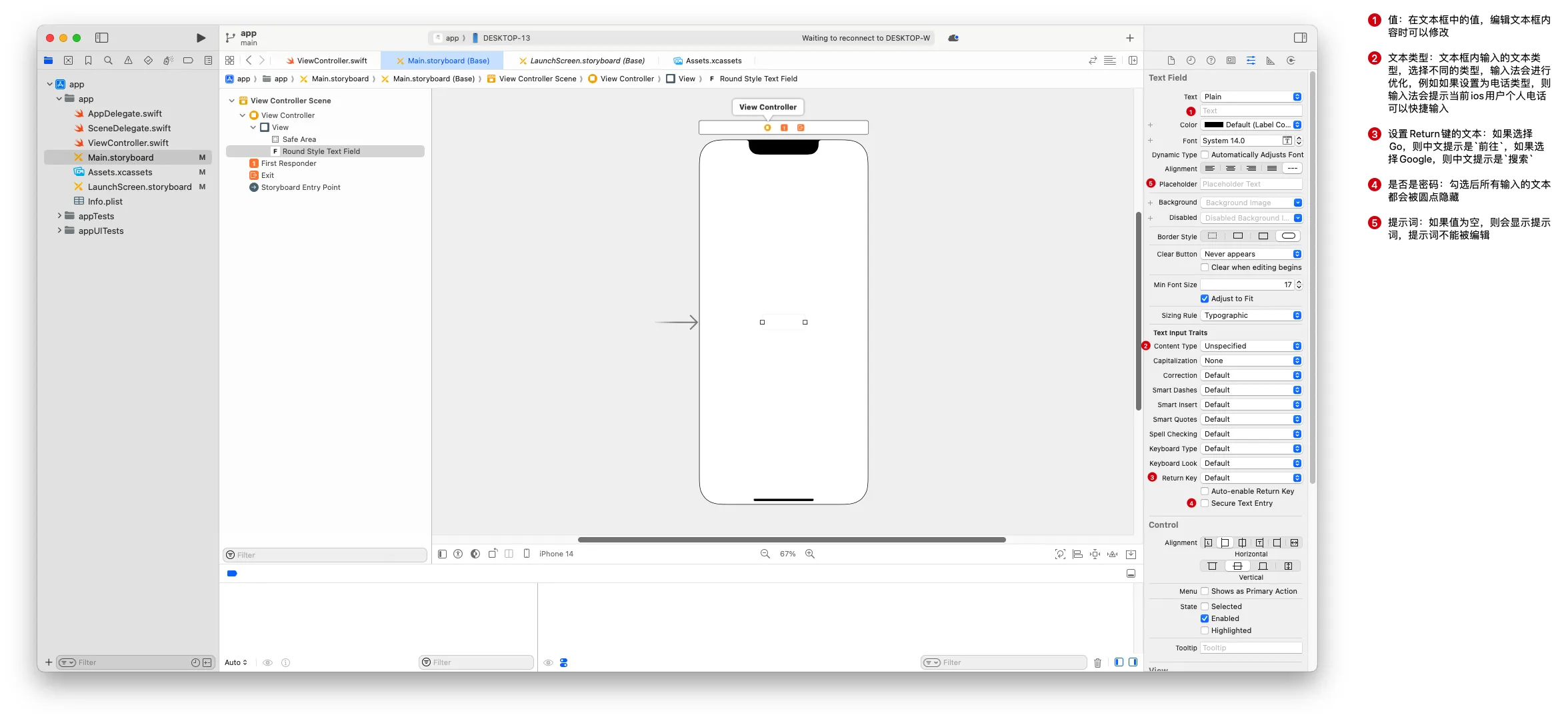Uncheck Adjust to Fit

1205,299
